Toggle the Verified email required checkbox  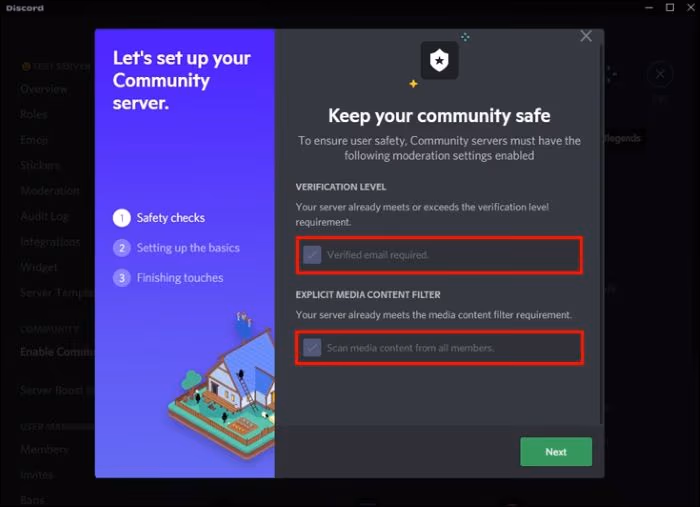[x=312, y=255]
